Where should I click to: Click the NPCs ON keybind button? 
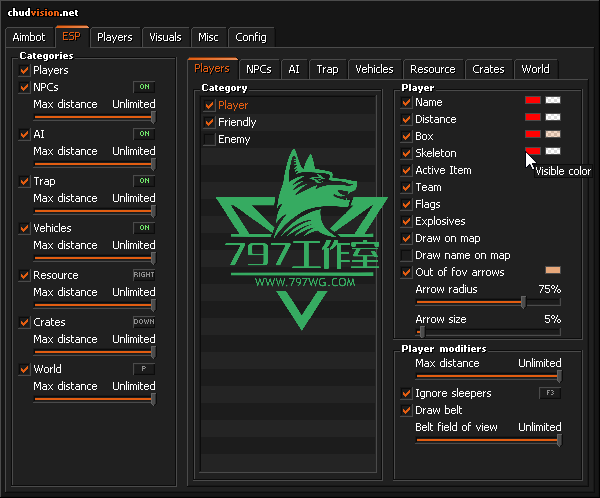(x=144, y=87)
